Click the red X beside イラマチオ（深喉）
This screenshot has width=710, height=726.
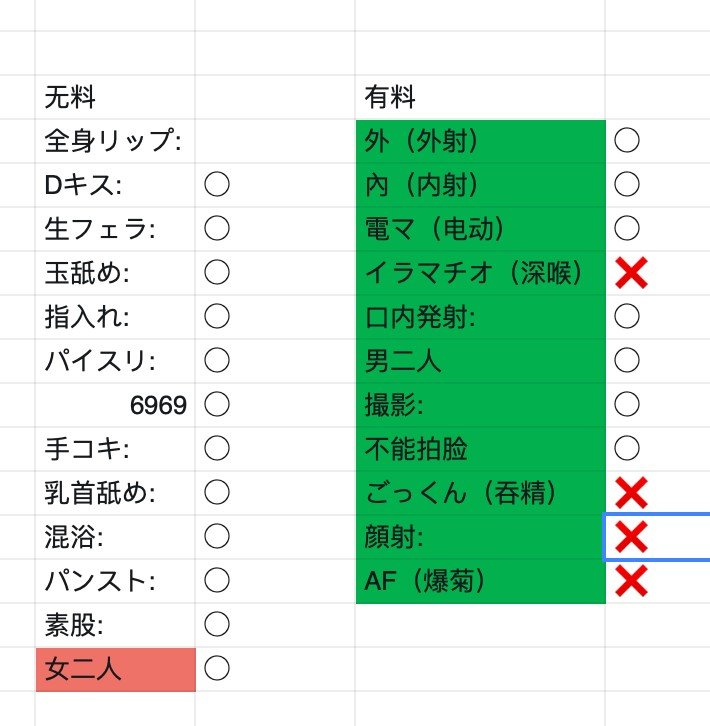631,273
